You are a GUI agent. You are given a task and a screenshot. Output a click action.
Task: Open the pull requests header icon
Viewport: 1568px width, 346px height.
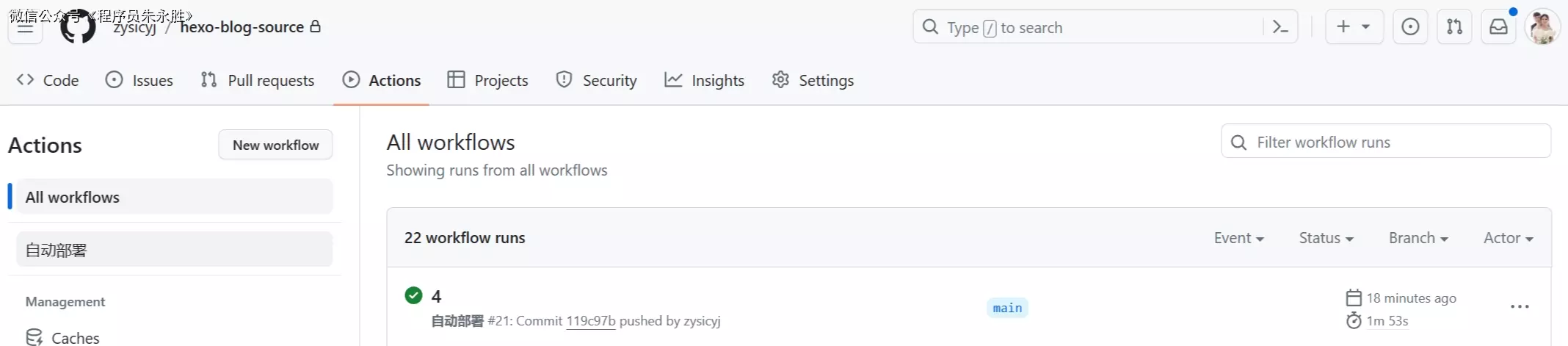click(1454, 27)
